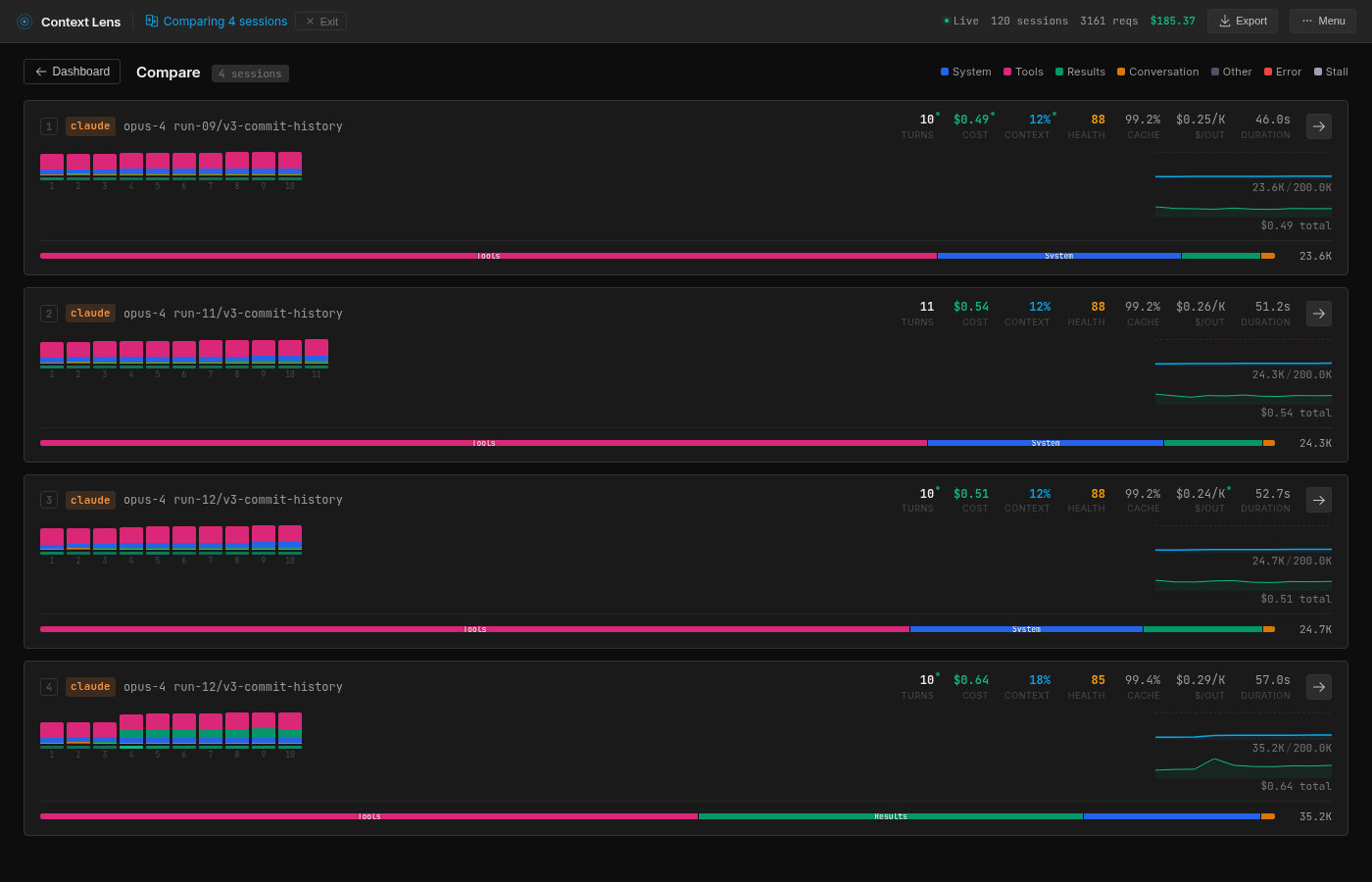Toggle the Results category in the legend

pyautogui.click(x=1080, y=71)
